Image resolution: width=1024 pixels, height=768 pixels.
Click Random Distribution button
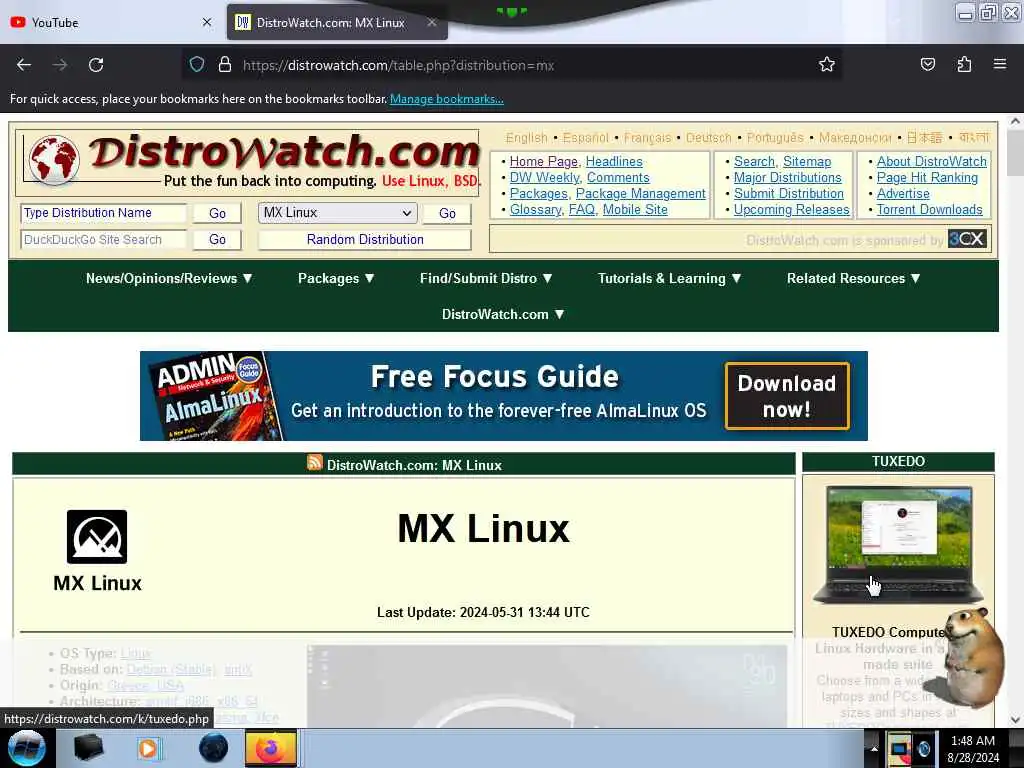click(365, 240)
